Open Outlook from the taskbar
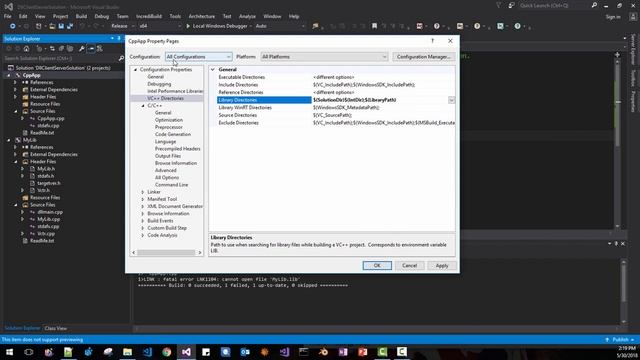The image size is (640, 360). tap(245, 352)
